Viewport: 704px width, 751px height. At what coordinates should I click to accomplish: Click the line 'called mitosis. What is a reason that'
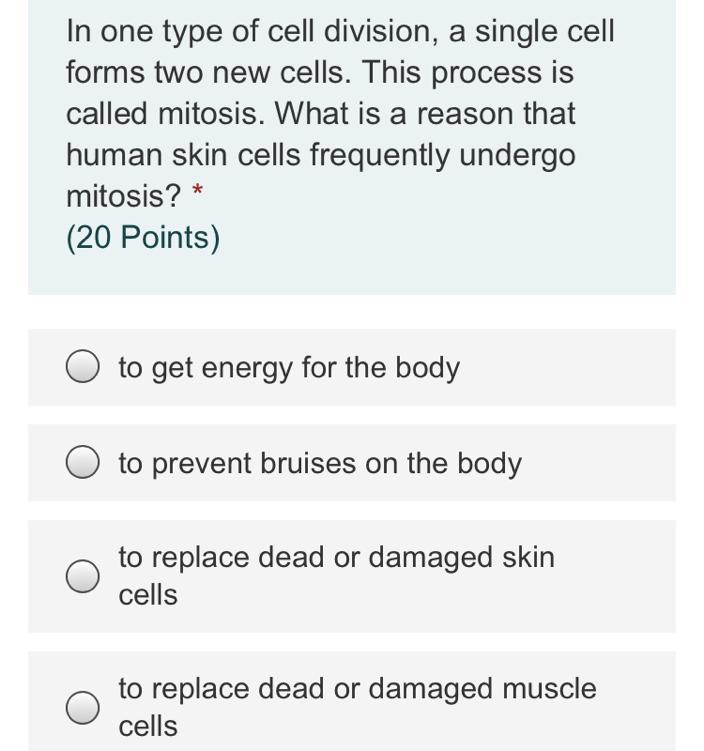[320, 114]
